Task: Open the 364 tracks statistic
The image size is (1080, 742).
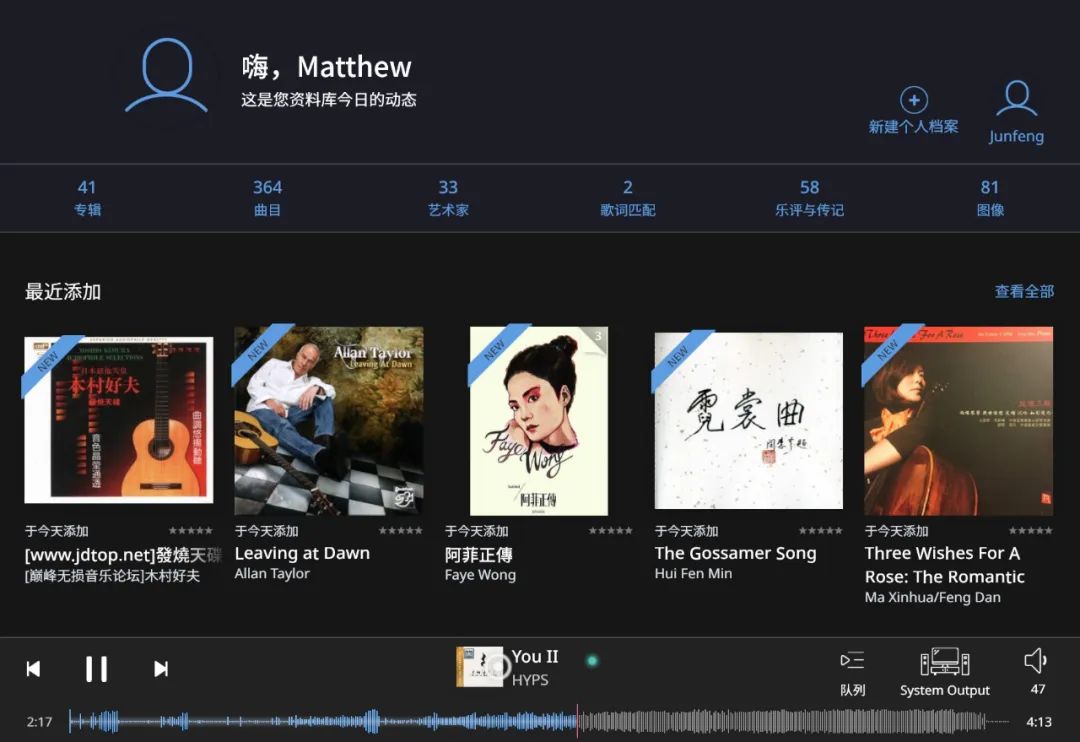Action: (267, 197)
